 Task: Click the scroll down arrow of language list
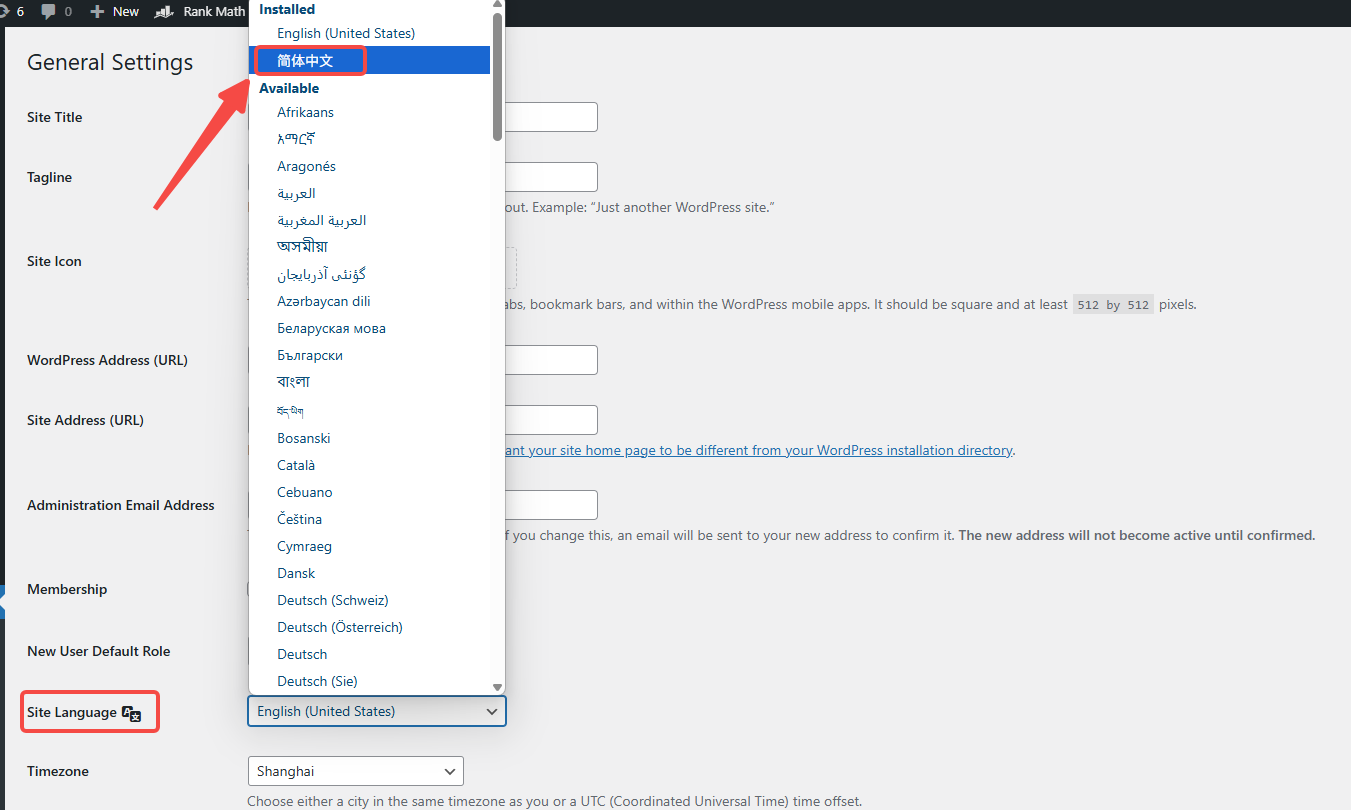coord(498,687)
